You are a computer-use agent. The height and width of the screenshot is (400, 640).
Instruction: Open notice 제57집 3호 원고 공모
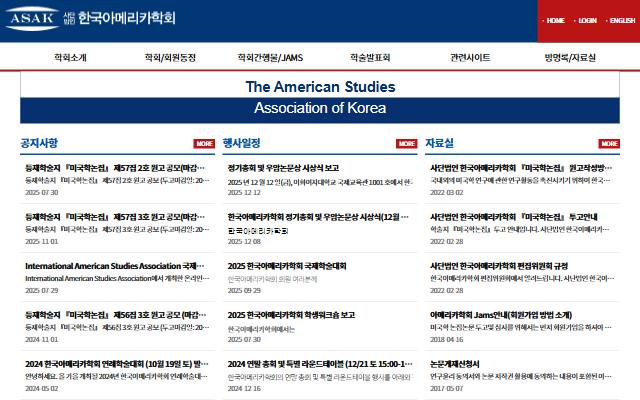point(115,217)
